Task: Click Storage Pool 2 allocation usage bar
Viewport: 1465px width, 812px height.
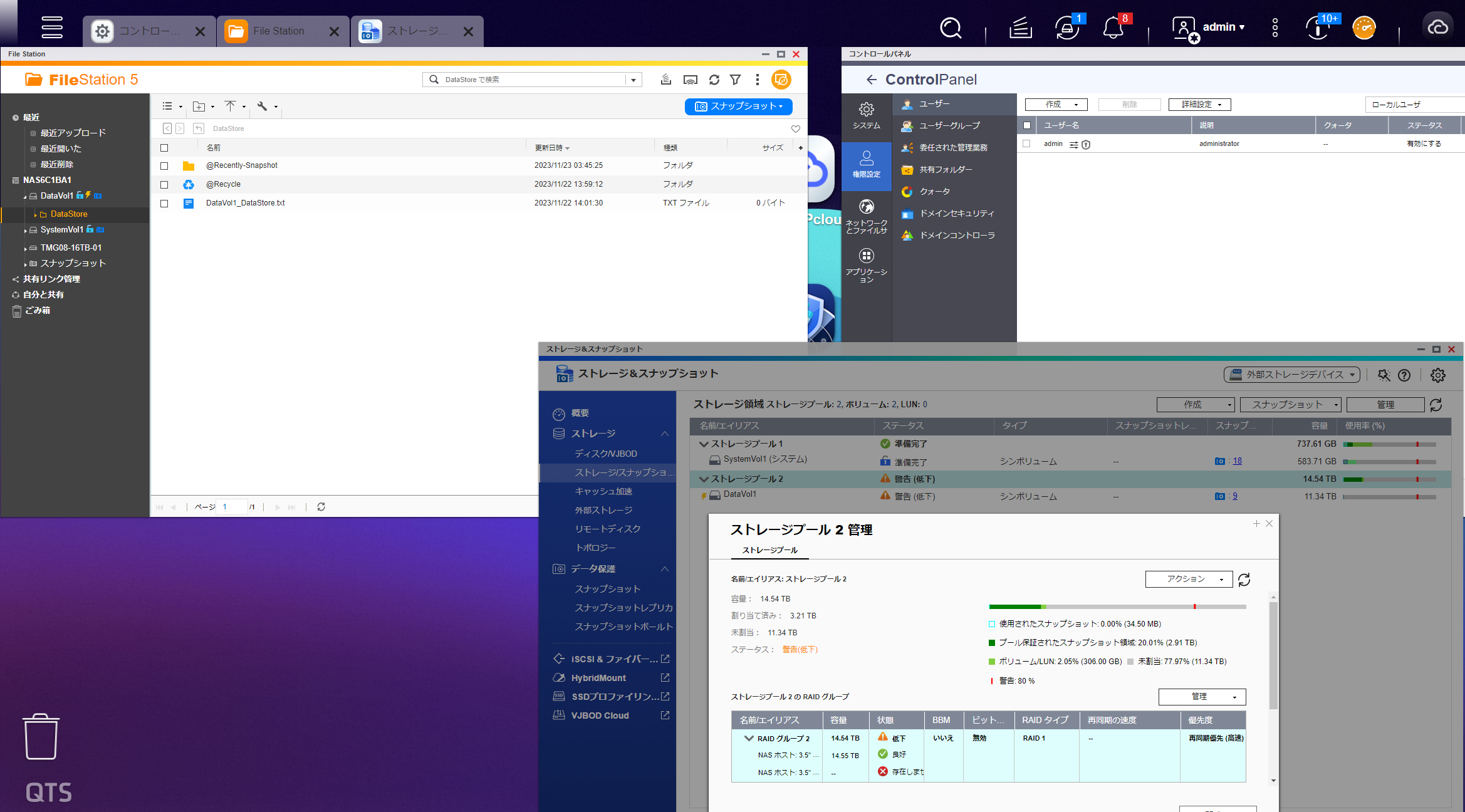Action: pyautogui.click(x=1117, y=606)
